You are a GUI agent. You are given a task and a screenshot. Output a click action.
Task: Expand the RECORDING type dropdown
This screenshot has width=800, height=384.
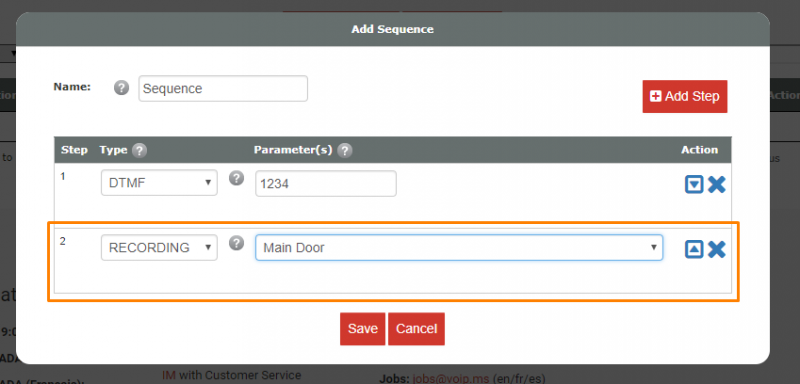pyautogui.click(x=159, y=248)
